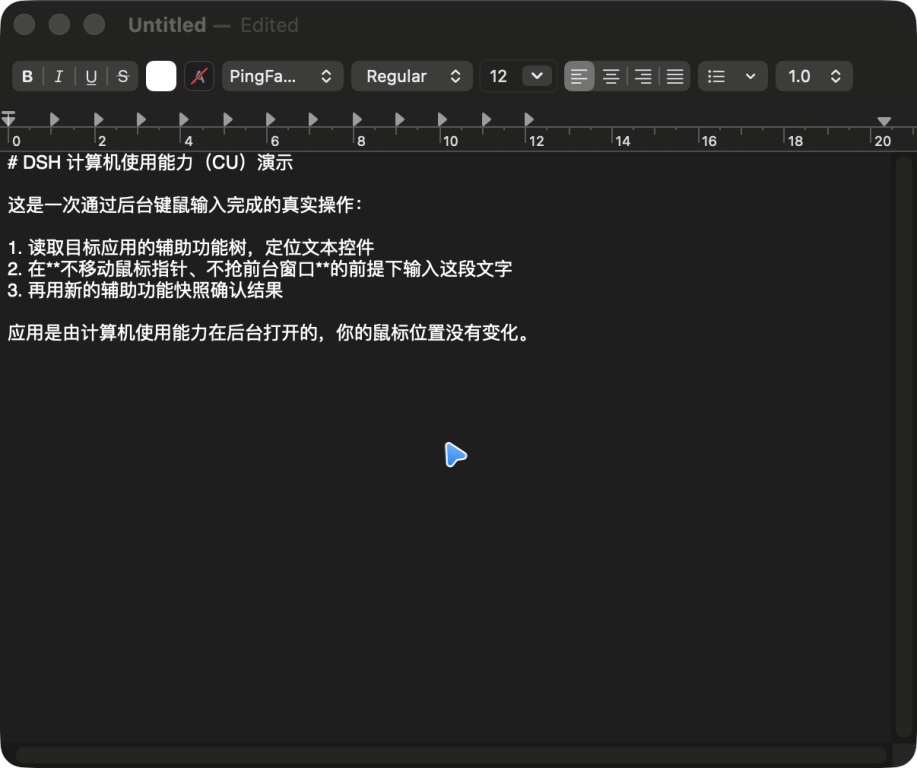Viewport: 917px width, 768px height.
Task: Expand the font size chevron dropdown
Action: pyautogui.click(x=537, y=76)
